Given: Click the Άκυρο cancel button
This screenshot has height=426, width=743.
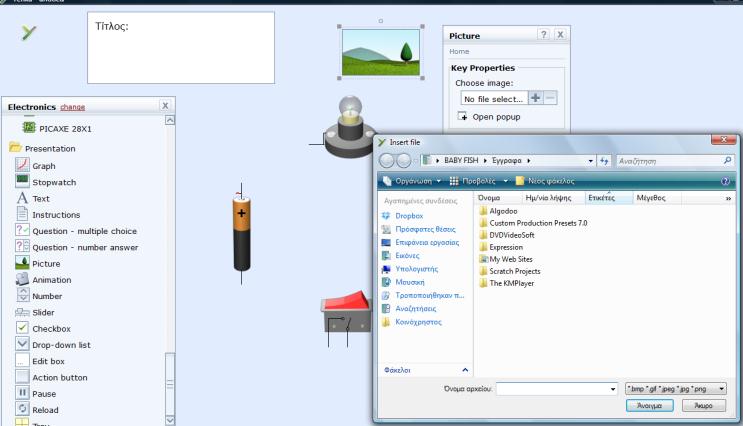Looking at the screenshot, I should (x=703, y=406).
